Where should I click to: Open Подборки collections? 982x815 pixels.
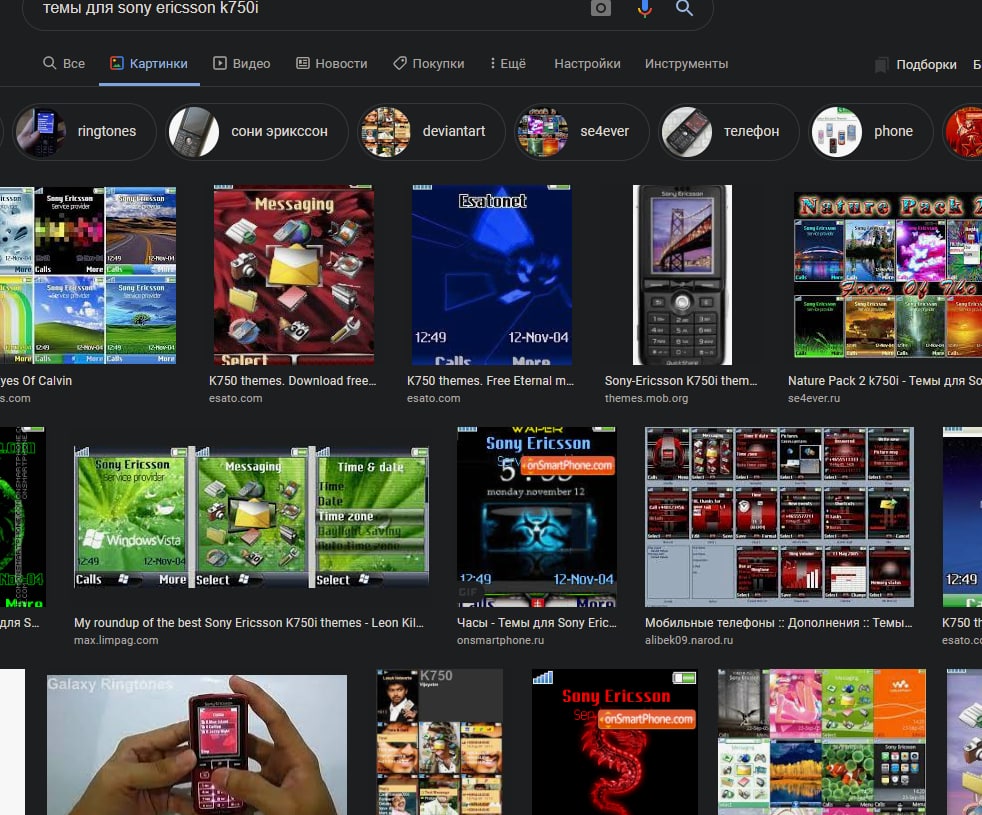point(926,65)
